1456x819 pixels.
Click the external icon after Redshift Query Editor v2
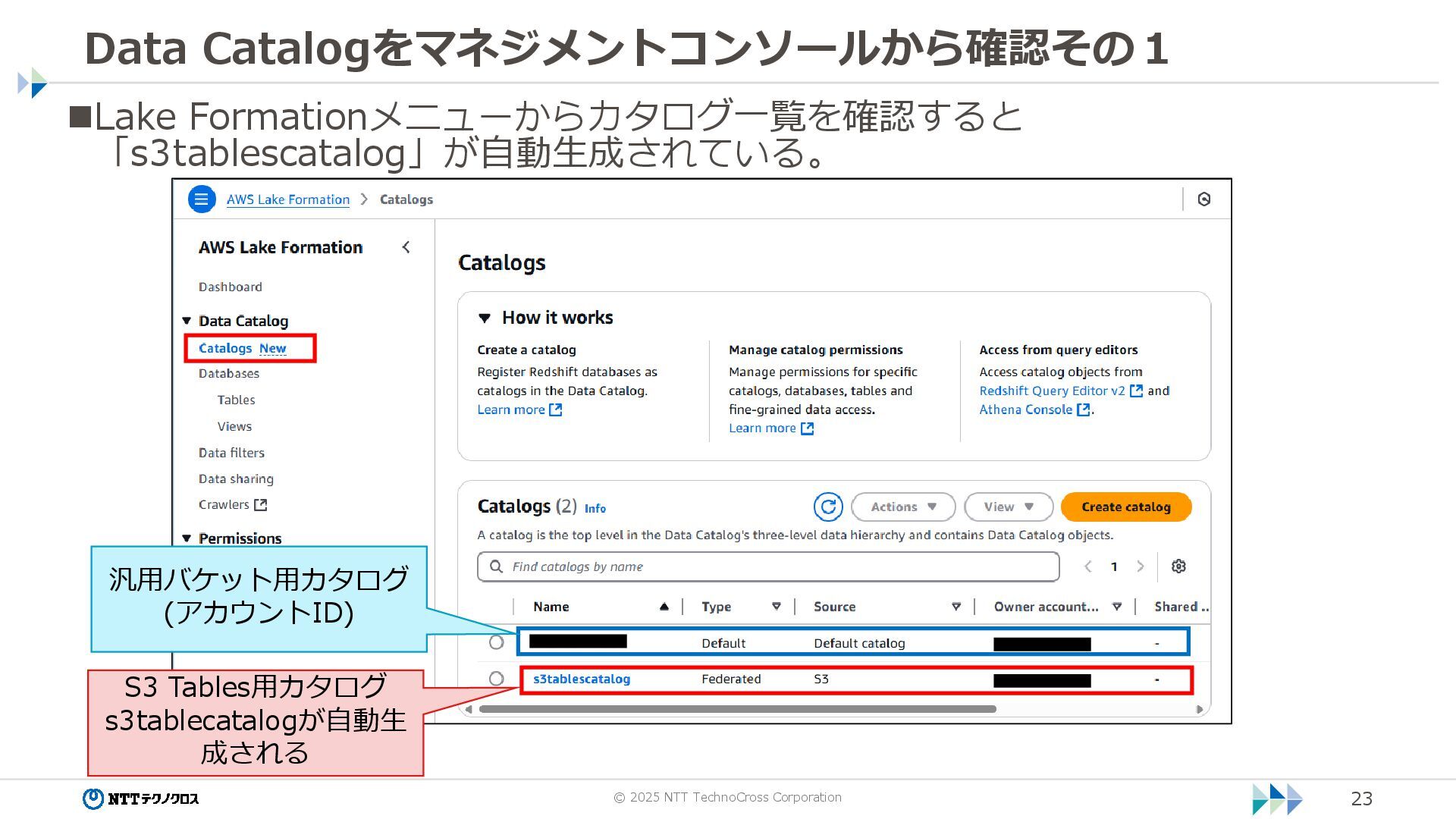(1137, 391)
